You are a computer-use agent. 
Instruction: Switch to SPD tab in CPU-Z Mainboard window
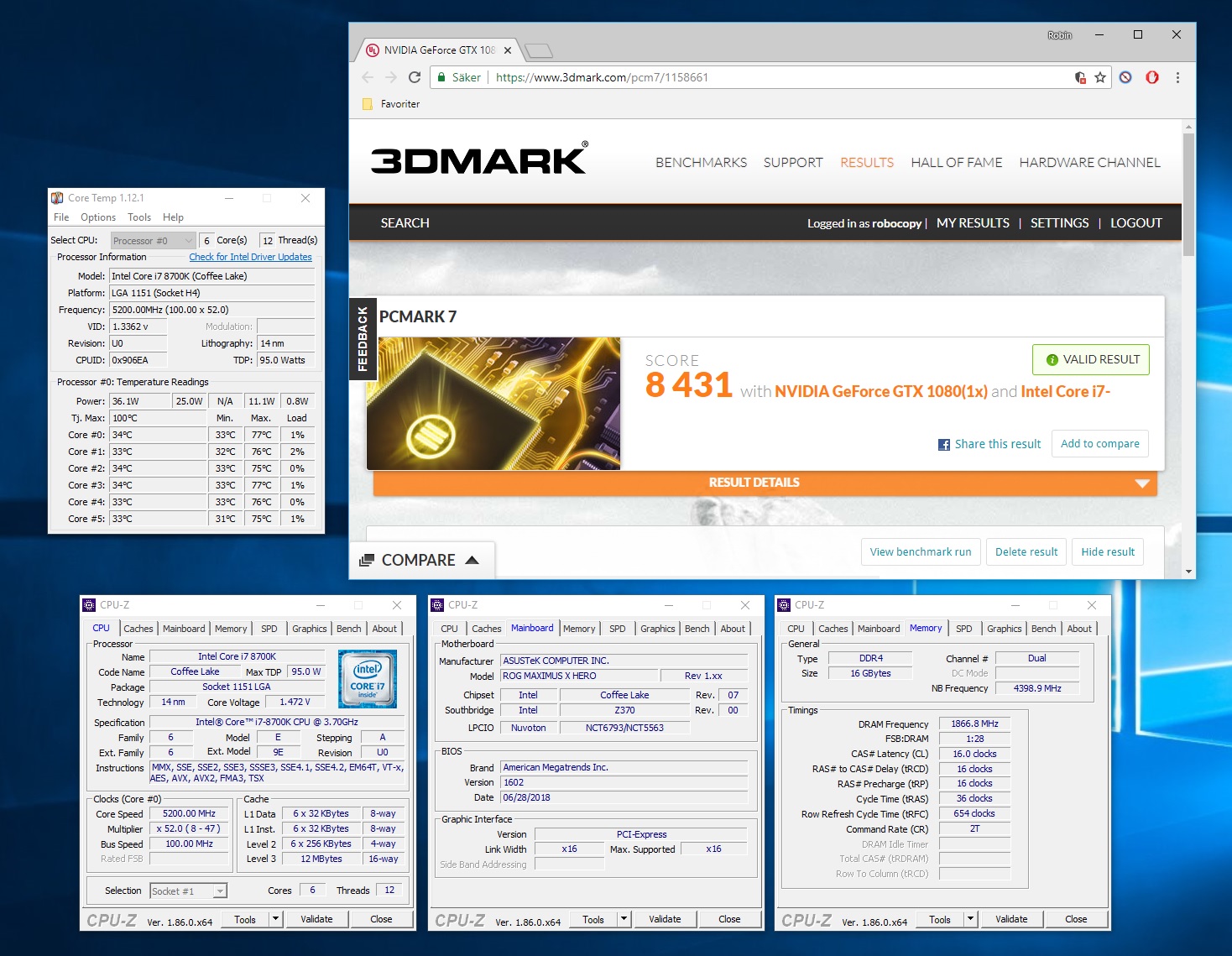(618, 629)
